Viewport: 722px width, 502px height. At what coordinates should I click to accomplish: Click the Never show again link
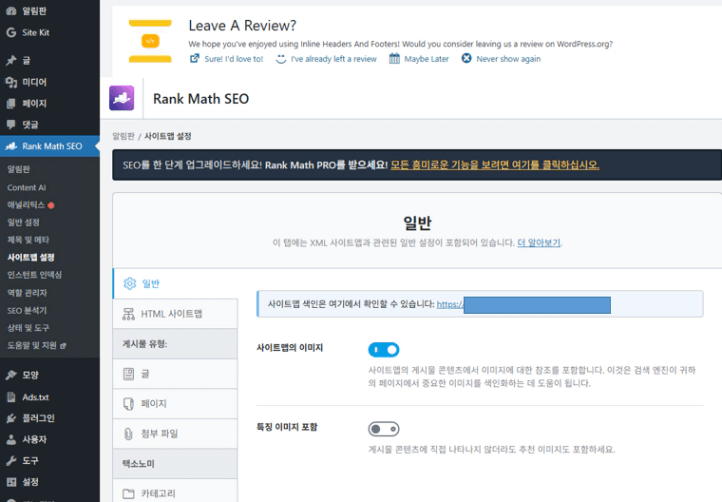[509, 59]
